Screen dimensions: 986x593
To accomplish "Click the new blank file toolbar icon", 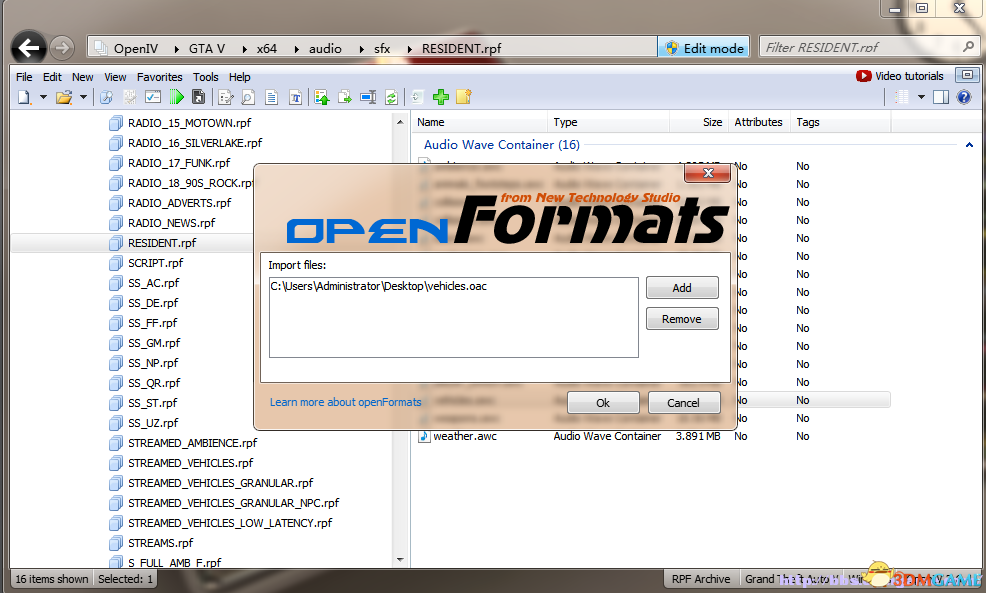I will [25, 97].
